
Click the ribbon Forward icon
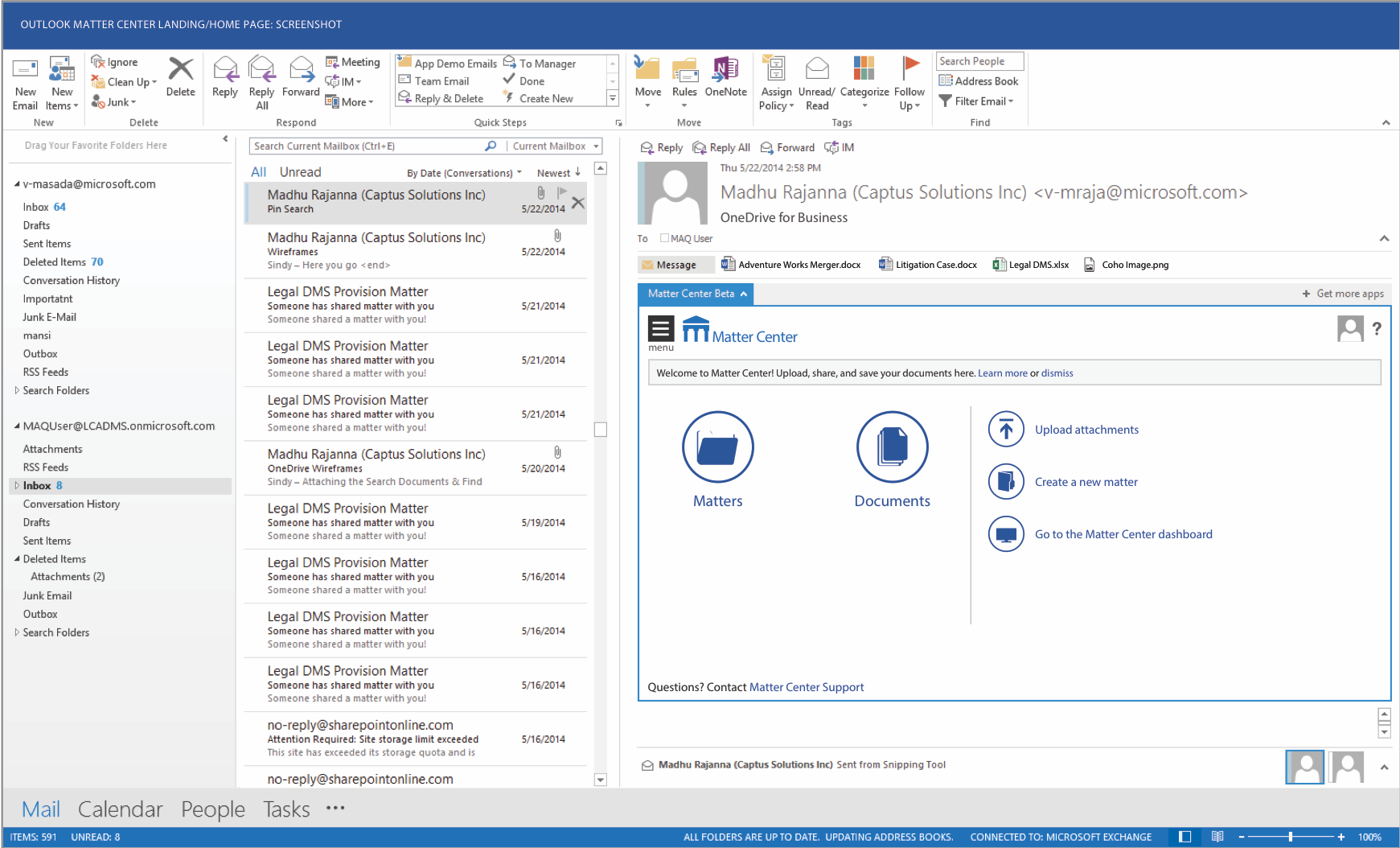point(302,69)
